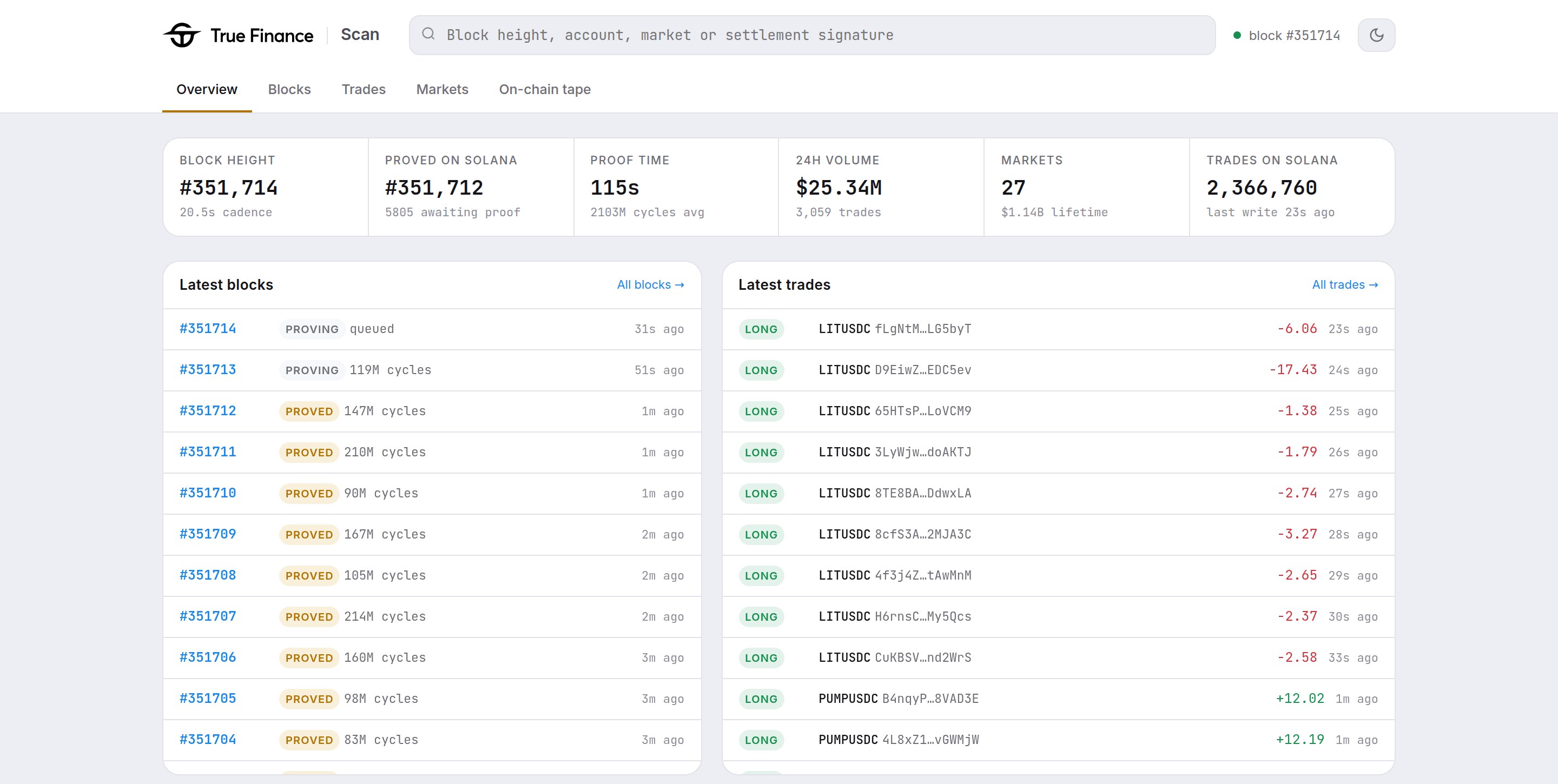This screenshot has width=1558, height=784.
Task: Click the Proof Time 115s stat
Action: [x=676, y=187]
